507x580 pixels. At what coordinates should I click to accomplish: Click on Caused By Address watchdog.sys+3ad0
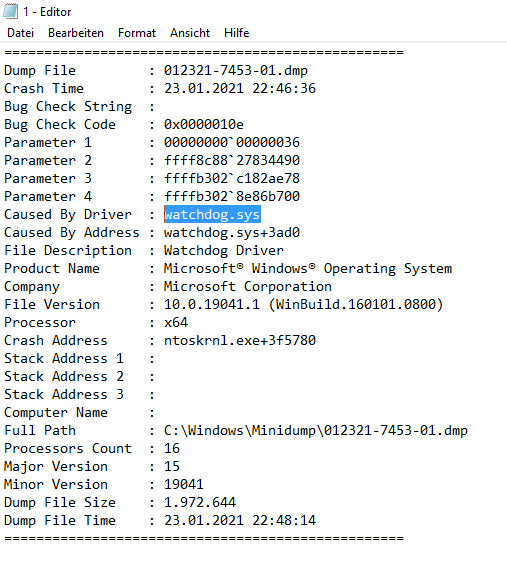click(231, 232)
